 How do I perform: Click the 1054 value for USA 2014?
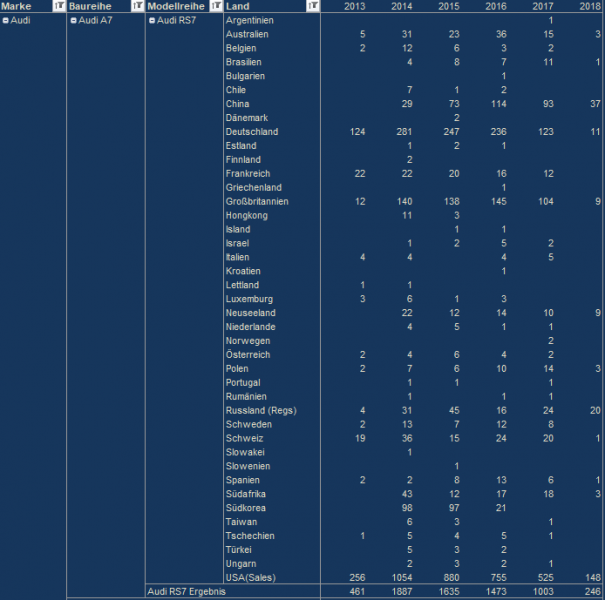coord(402,578)
